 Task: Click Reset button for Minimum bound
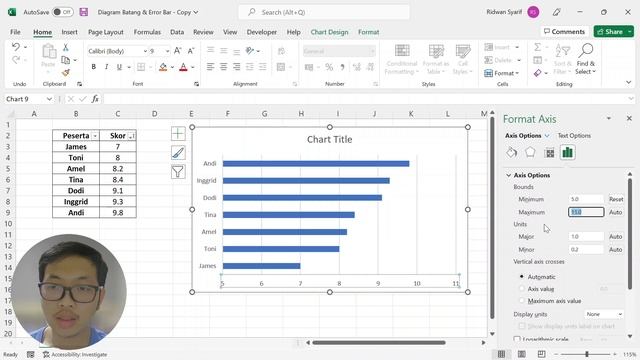click(616, 199)
